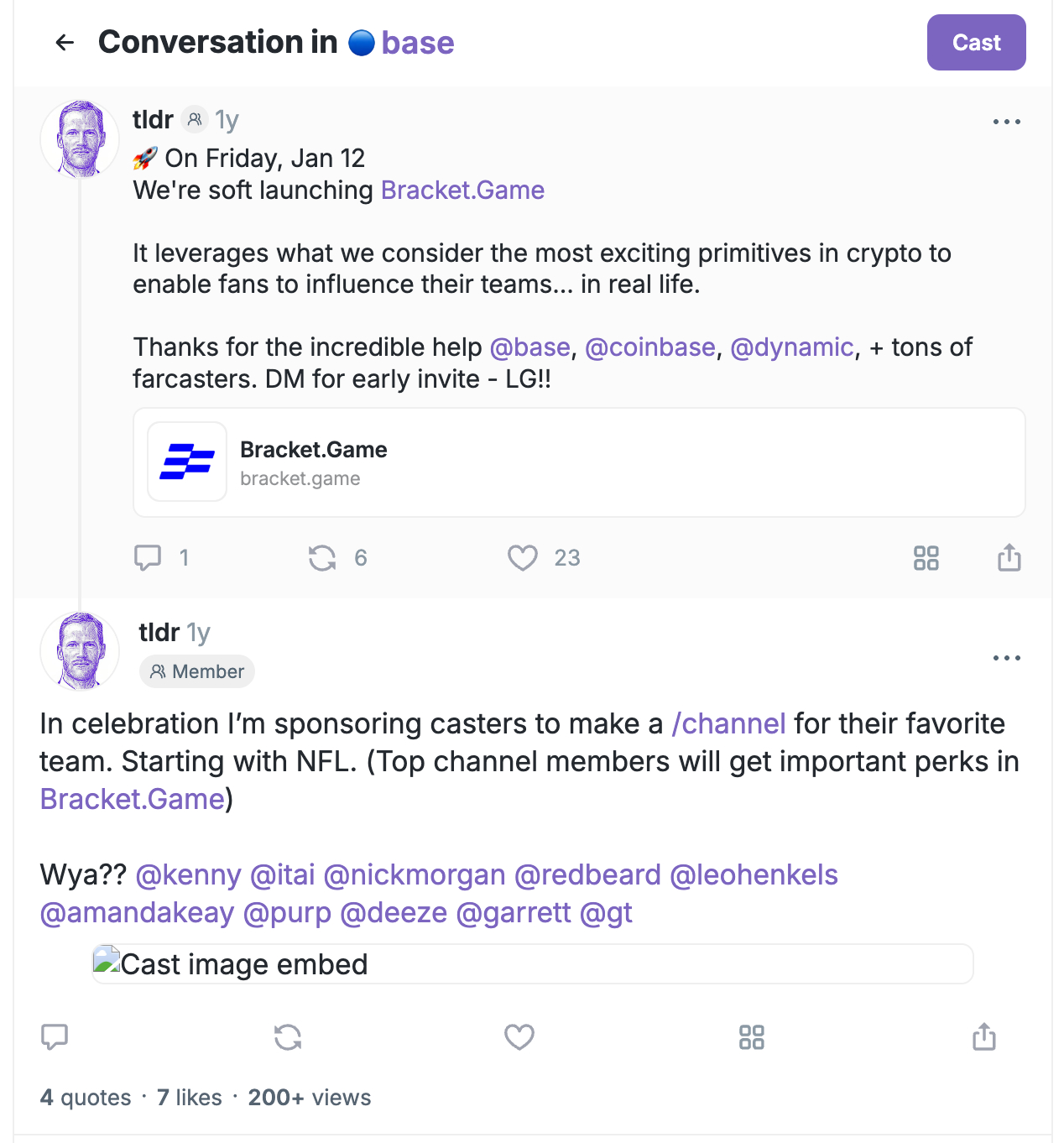Share the launch cast via the share icon
1064x1143 pixels.
(x=1009, y=557)
